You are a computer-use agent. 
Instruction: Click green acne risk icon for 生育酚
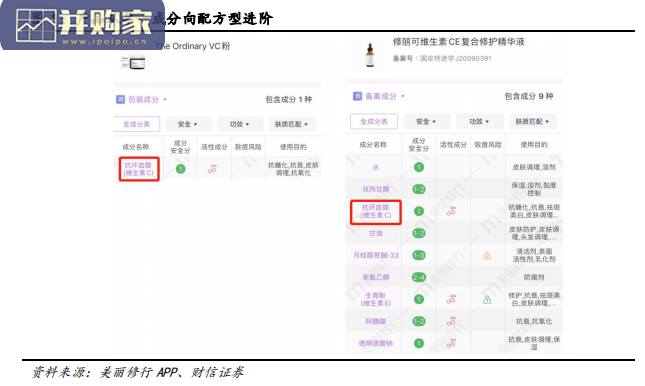click(487, 300)
